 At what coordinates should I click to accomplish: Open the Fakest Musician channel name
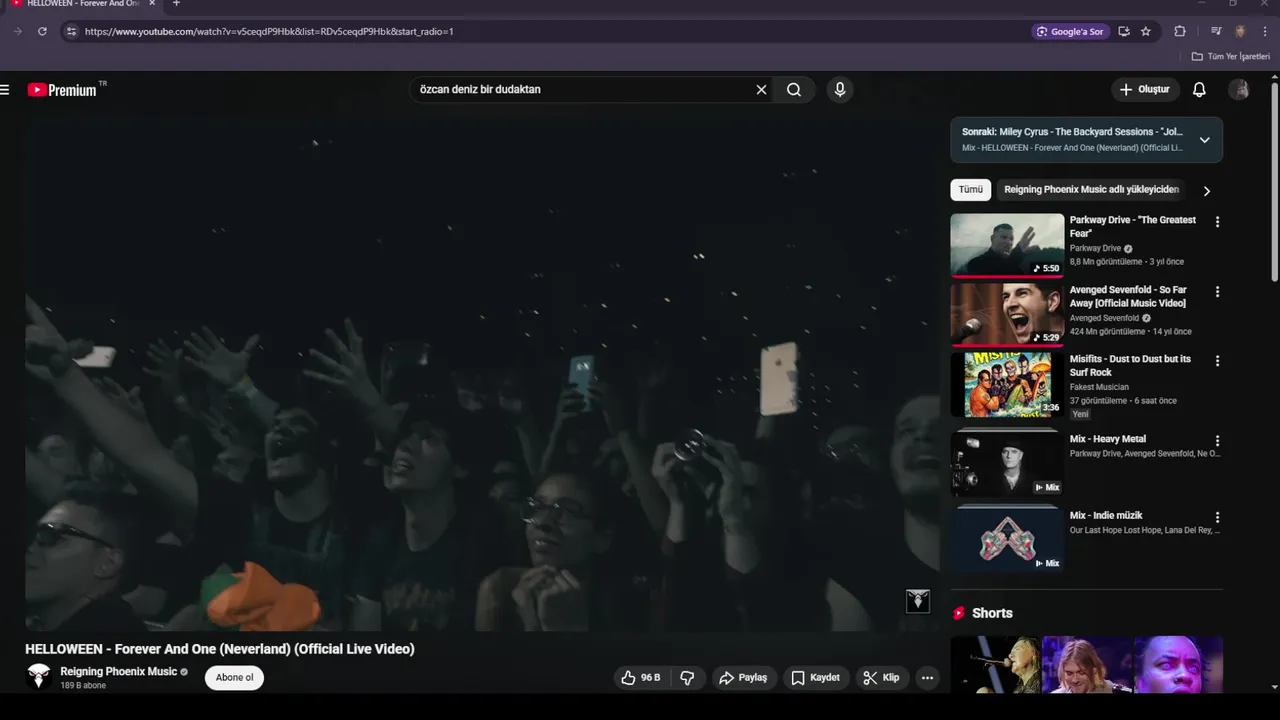click(x=1099, y=387)
